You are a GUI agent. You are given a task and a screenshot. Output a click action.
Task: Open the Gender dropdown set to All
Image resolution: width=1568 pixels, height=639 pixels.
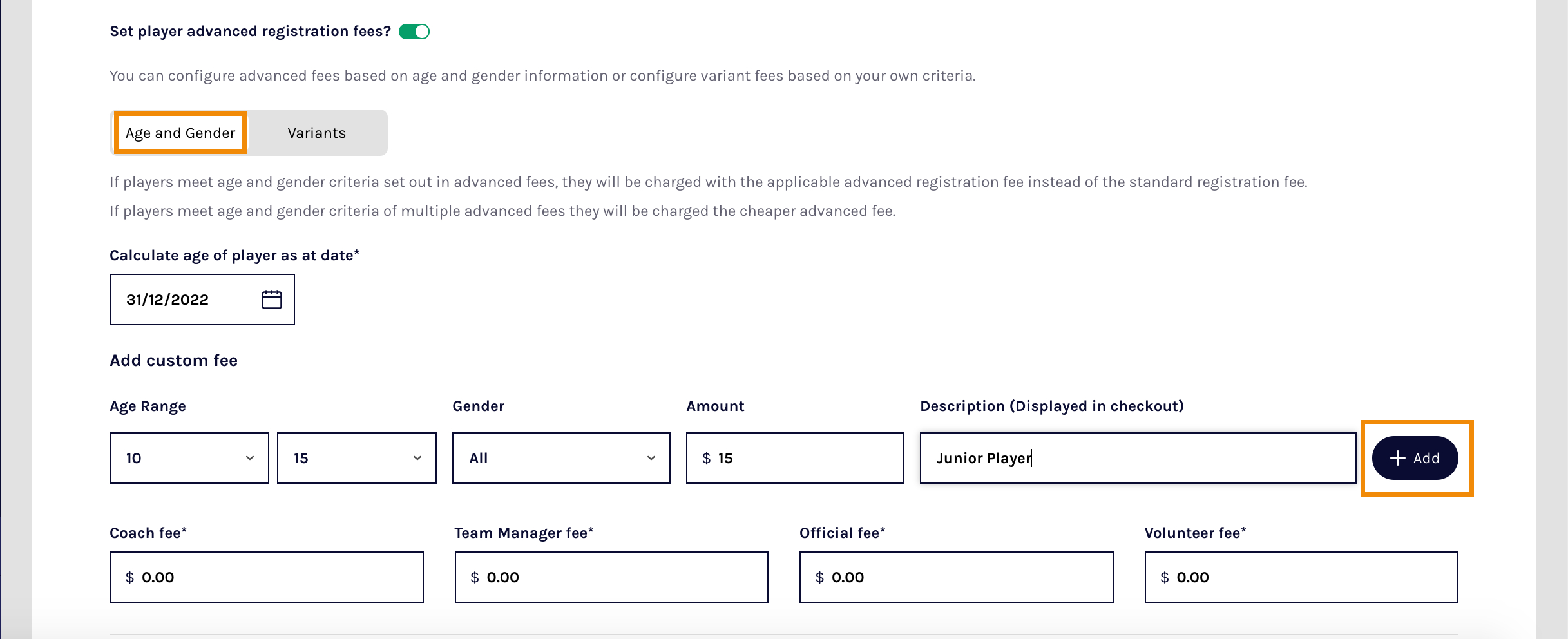tap(560, 458)
